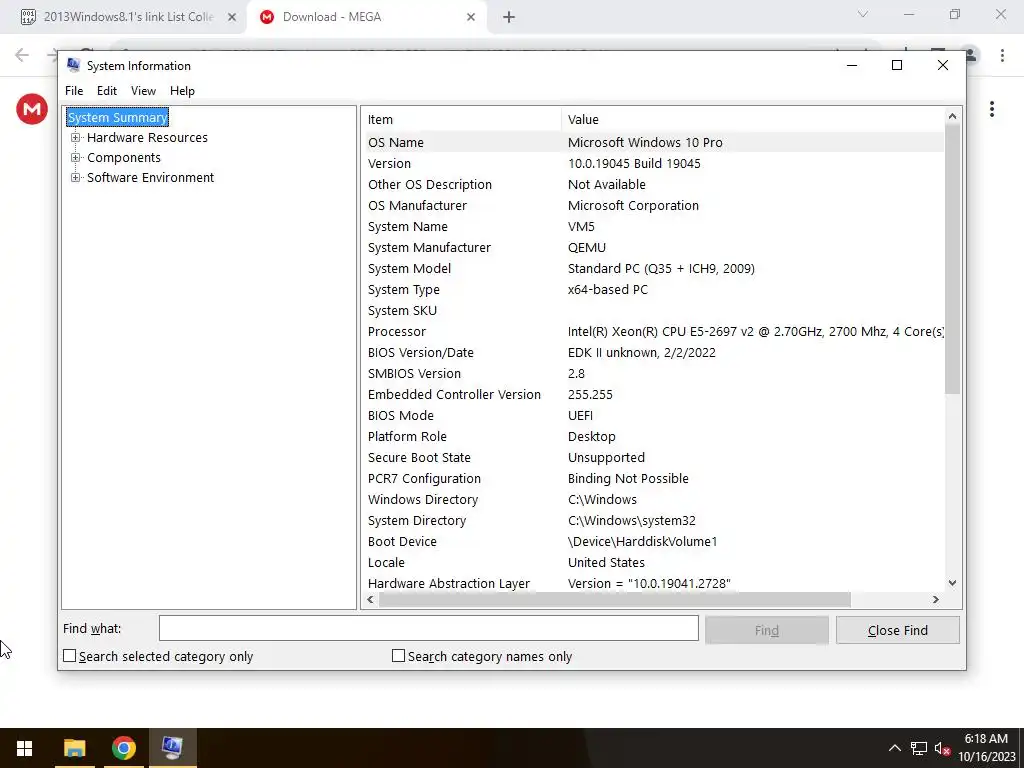Click the scroll left arrow in details pane
The height and width of the screenshot is (768, 1024).
[370, 599]
